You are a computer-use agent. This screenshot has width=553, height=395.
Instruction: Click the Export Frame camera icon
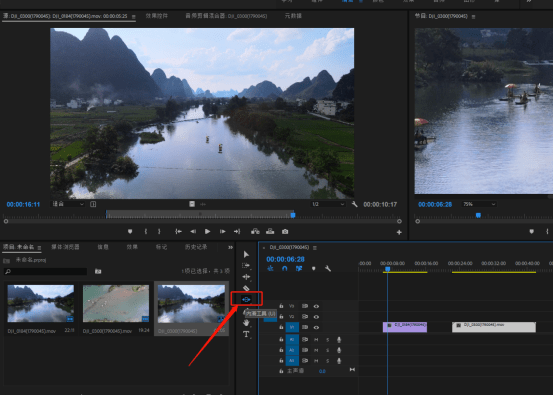point(285,231)
